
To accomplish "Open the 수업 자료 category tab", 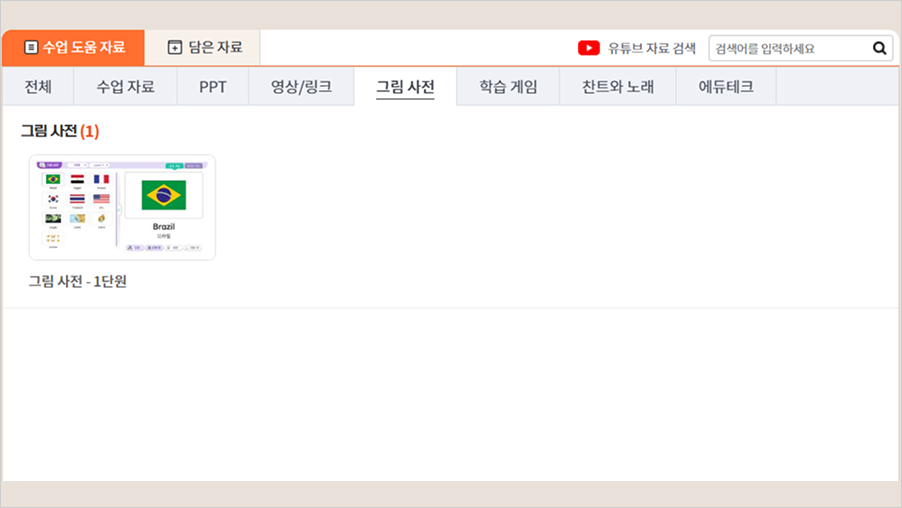I will point(125,87).
